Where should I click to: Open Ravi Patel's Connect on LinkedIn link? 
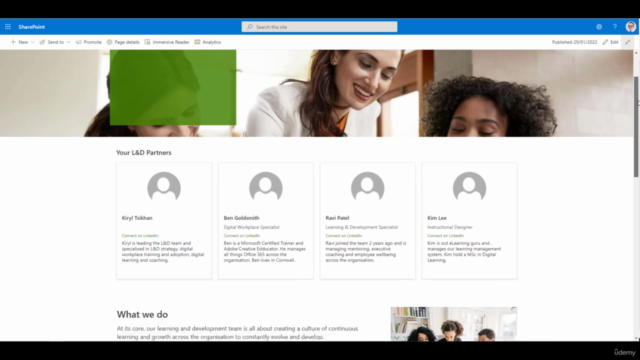344,236
